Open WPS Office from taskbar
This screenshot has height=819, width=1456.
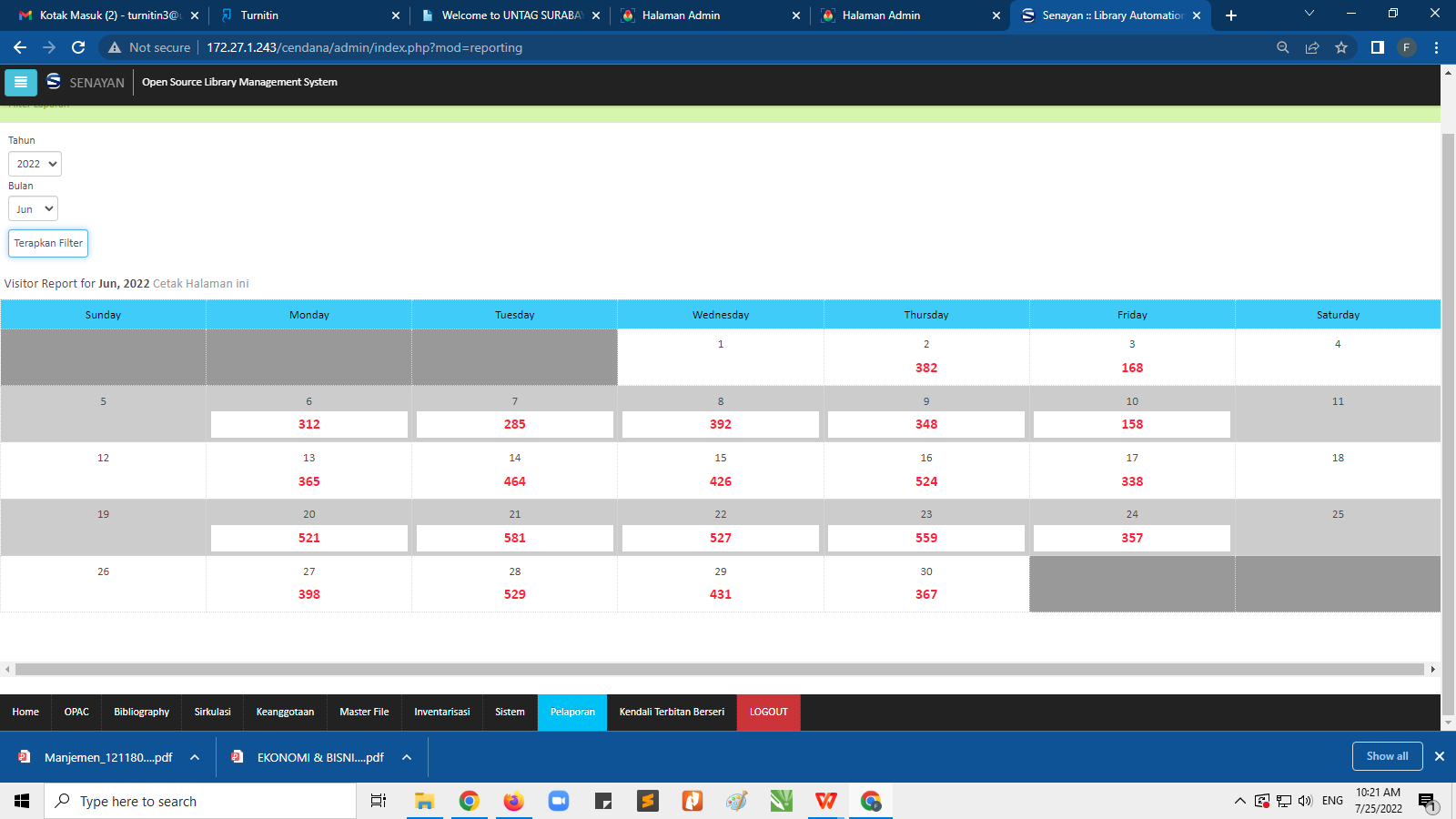[826, 801]
